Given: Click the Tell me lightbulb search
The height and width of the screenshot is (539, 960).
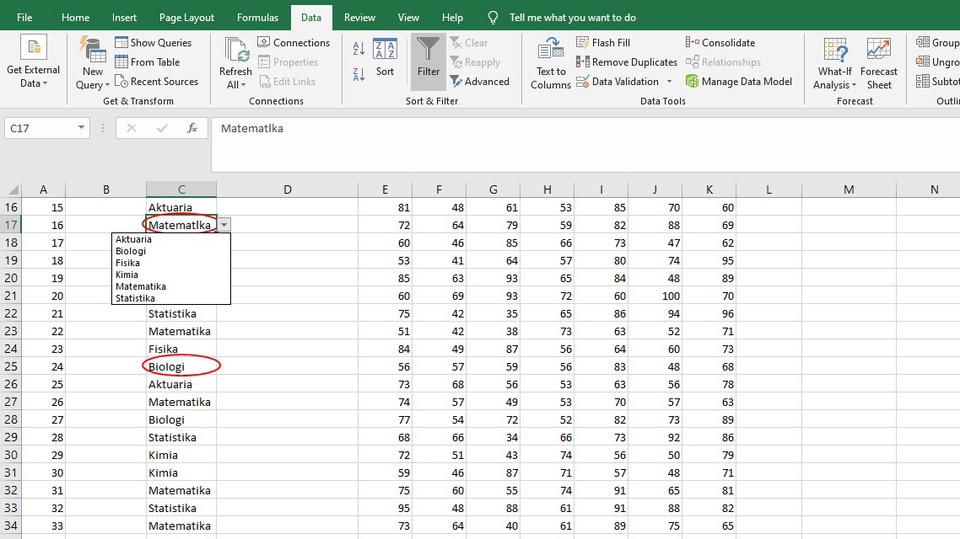Looking at the screenshot, I should click(493, 17).
